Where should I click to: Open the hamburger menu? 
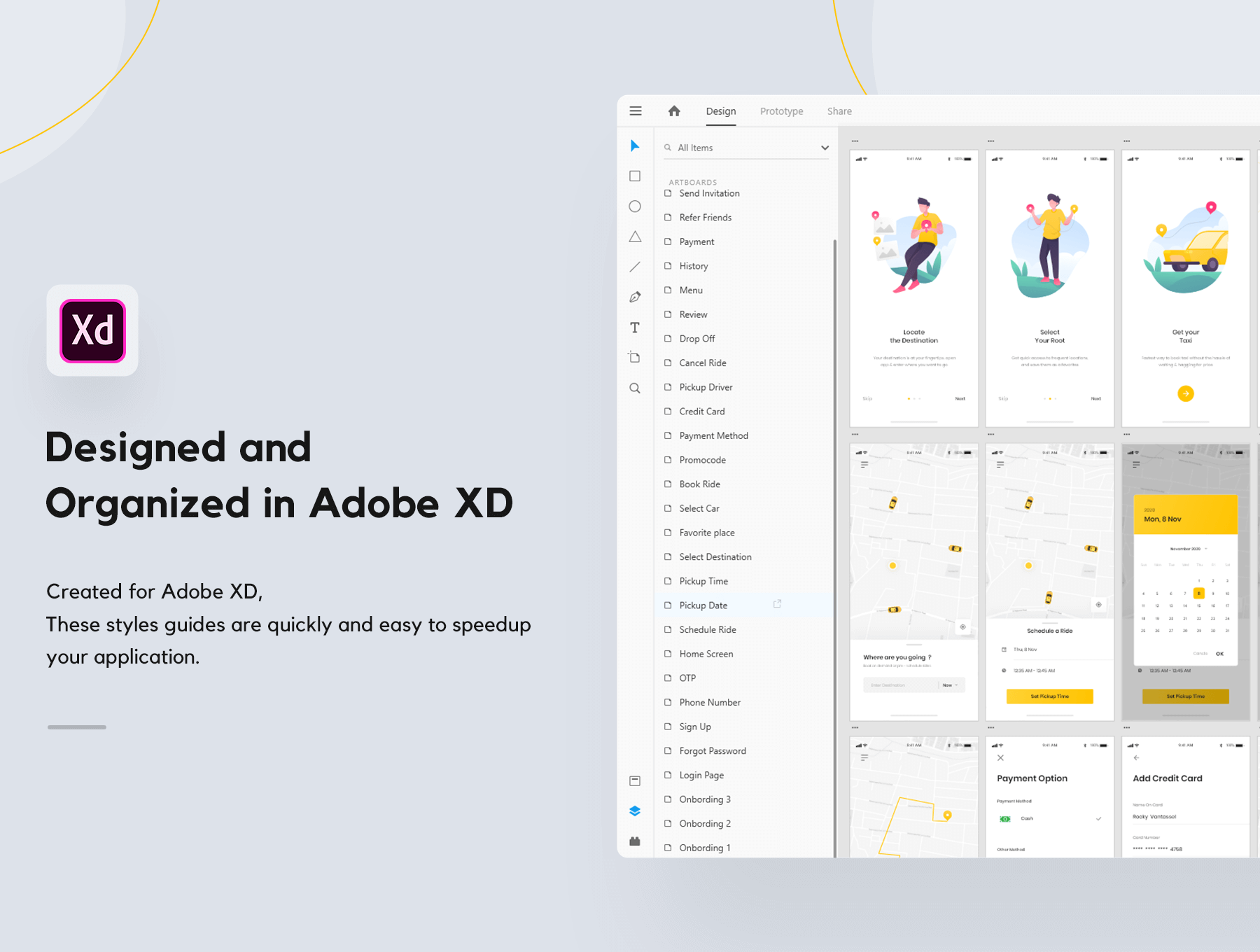coord(636,111)
